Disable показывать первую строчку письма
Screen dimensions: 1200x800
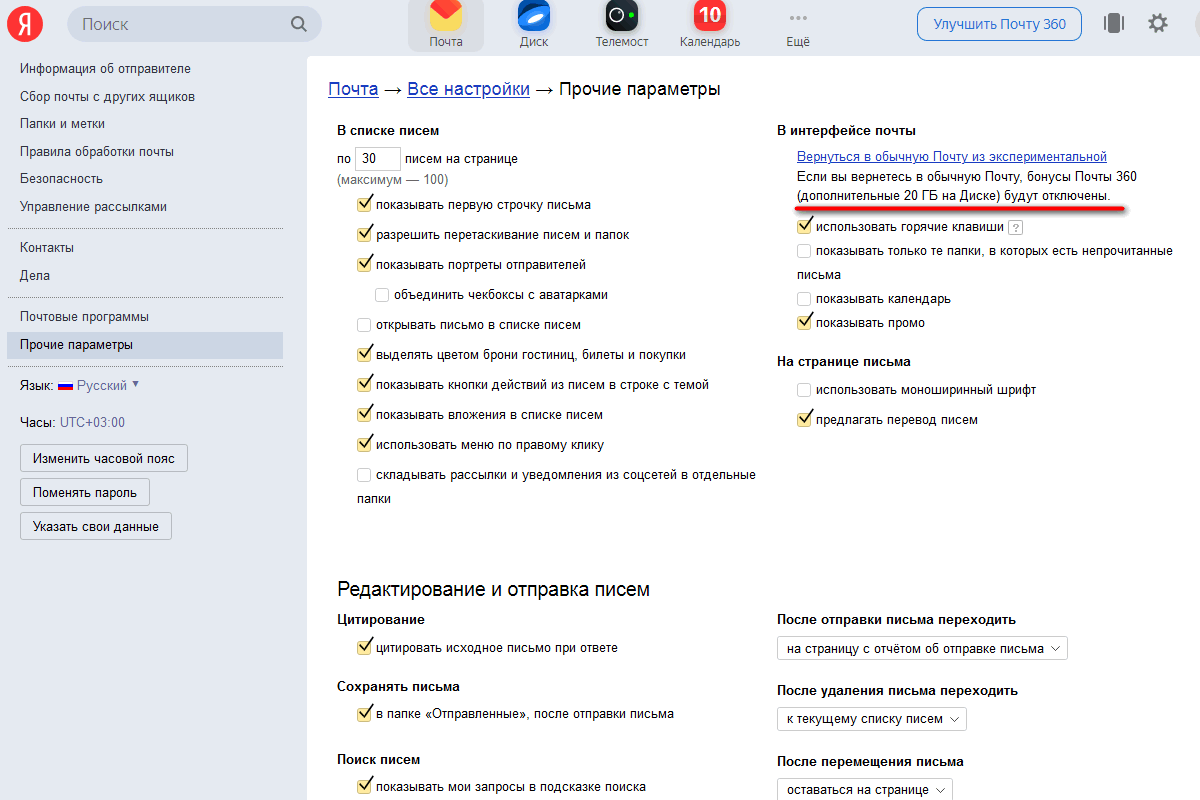coord(365,203)
